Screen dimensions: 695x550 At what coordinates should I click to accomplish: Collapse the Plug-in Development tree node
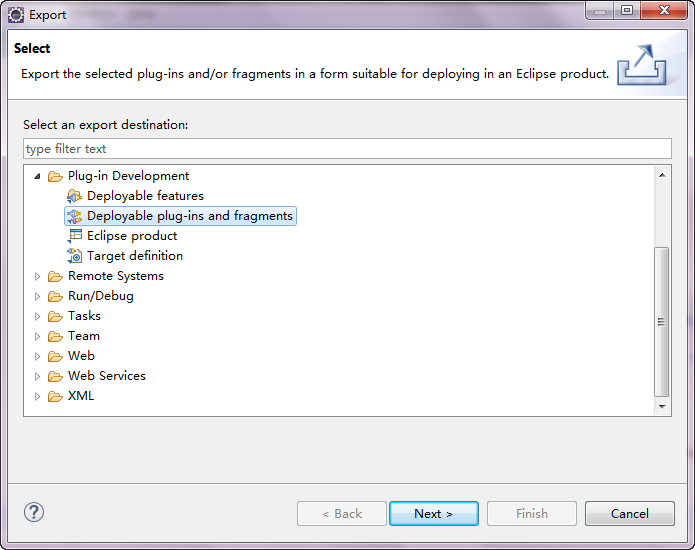tap(38, 176)
